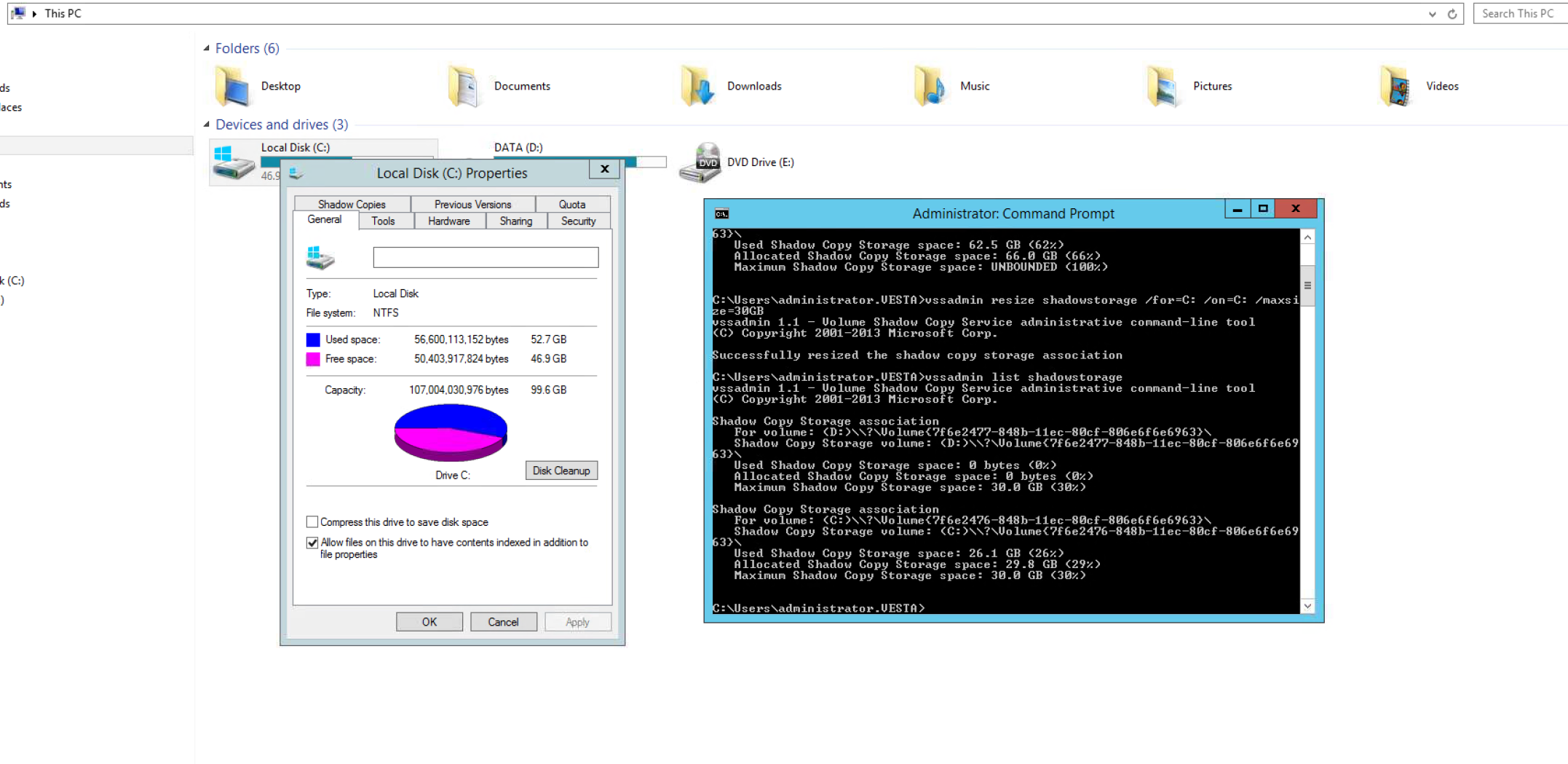The image size is (1568, 764).
Task: Click the drive usage pie chart
Action: [x=451, y=433]
